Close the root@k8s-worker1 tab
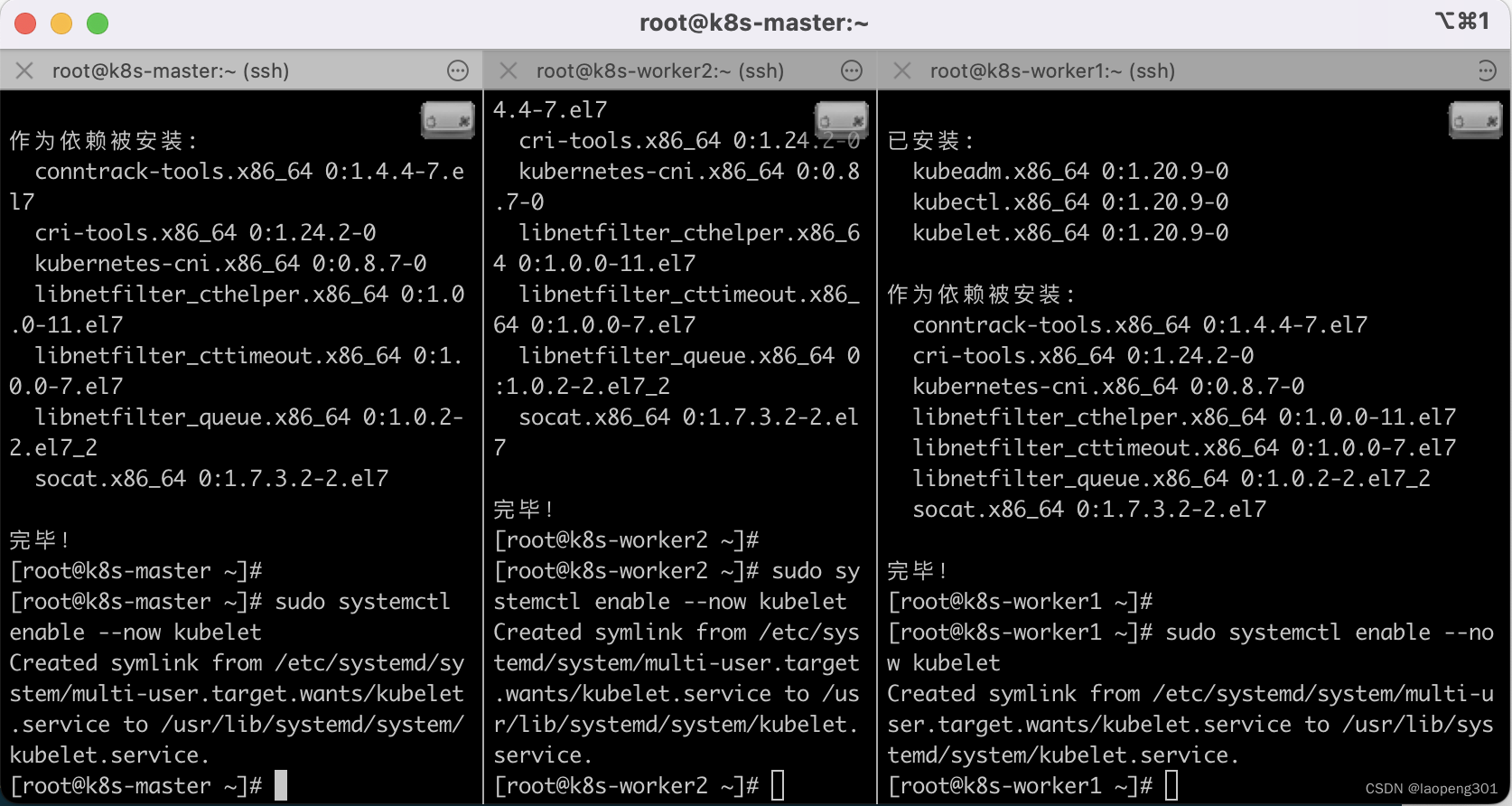Image resolution: width=1512 pixels, height=806 pixels. pyautogui.click(x=902, y=70)
